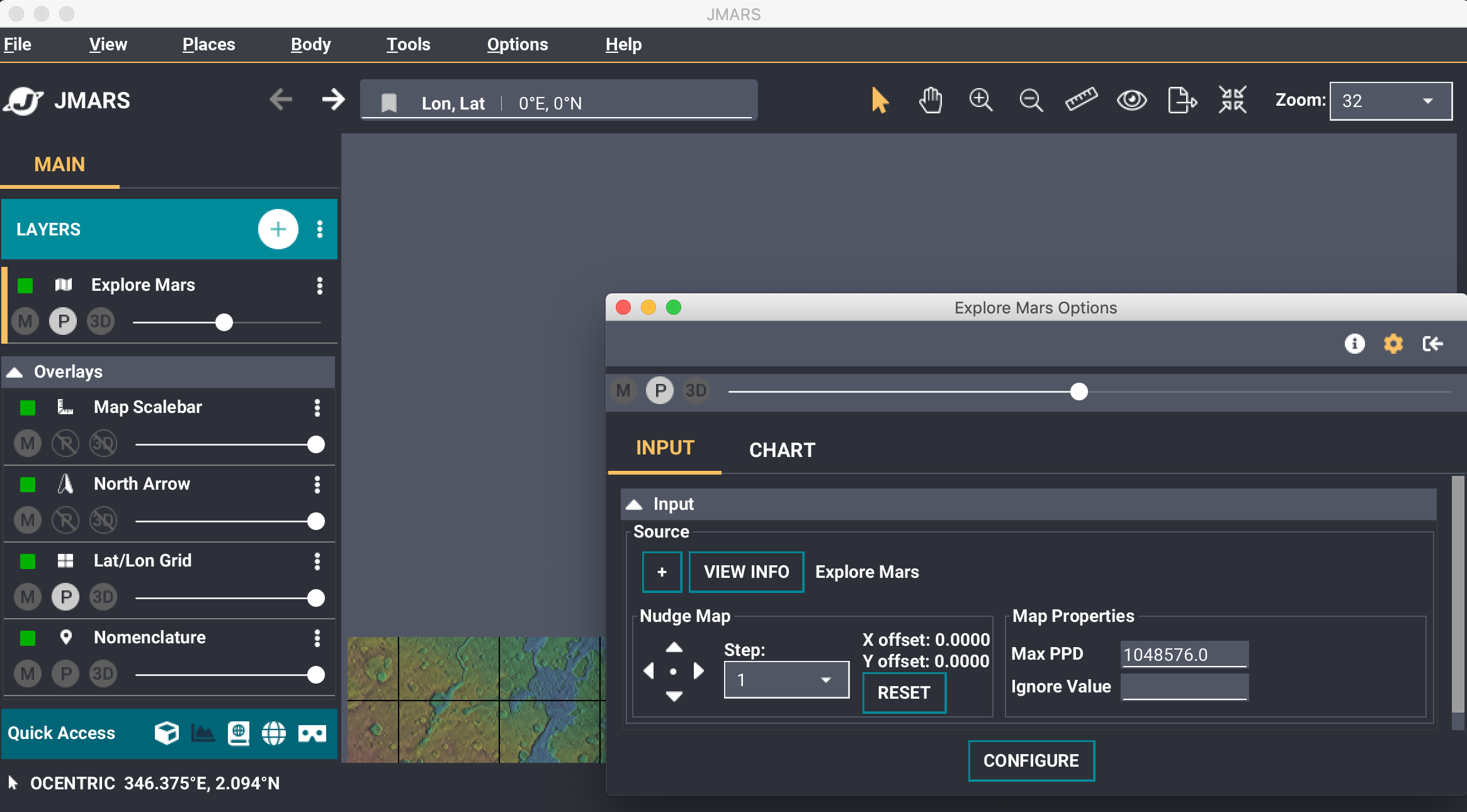This screenshot has width=1467, height=812.
Task: Click the RESET nudge button
Action: [904, 693]
